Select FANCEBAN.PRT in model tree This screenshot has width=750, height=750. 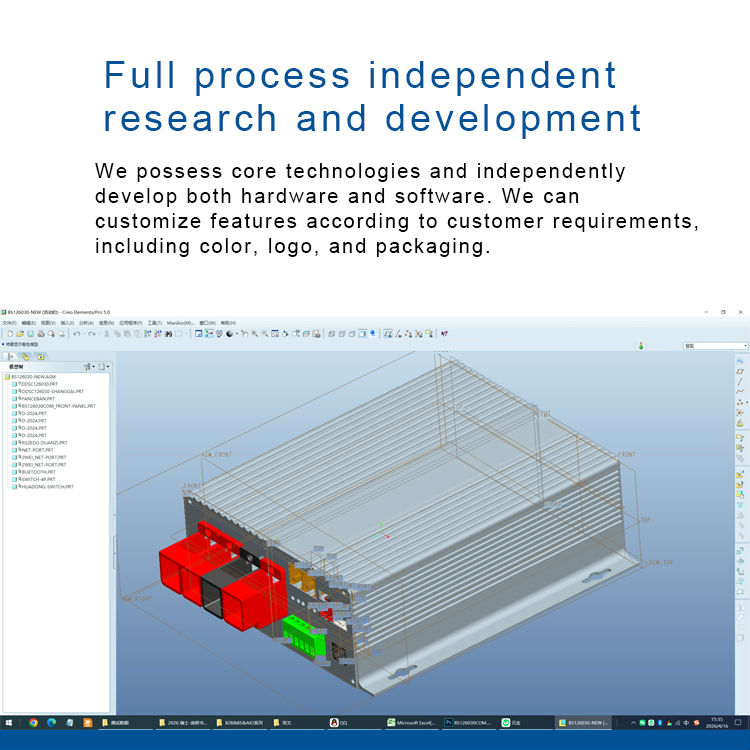pos(39,398)
